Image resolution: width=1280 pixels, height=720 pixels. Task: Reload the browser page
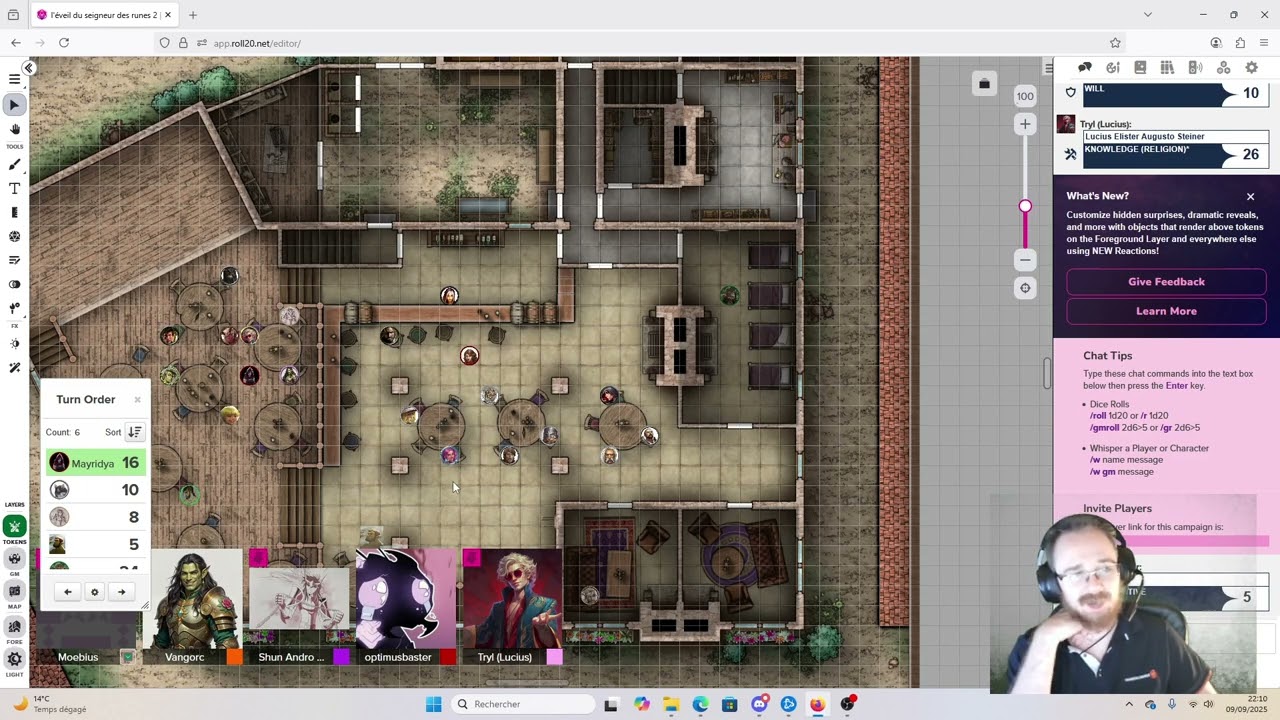[x=64, y=43]
